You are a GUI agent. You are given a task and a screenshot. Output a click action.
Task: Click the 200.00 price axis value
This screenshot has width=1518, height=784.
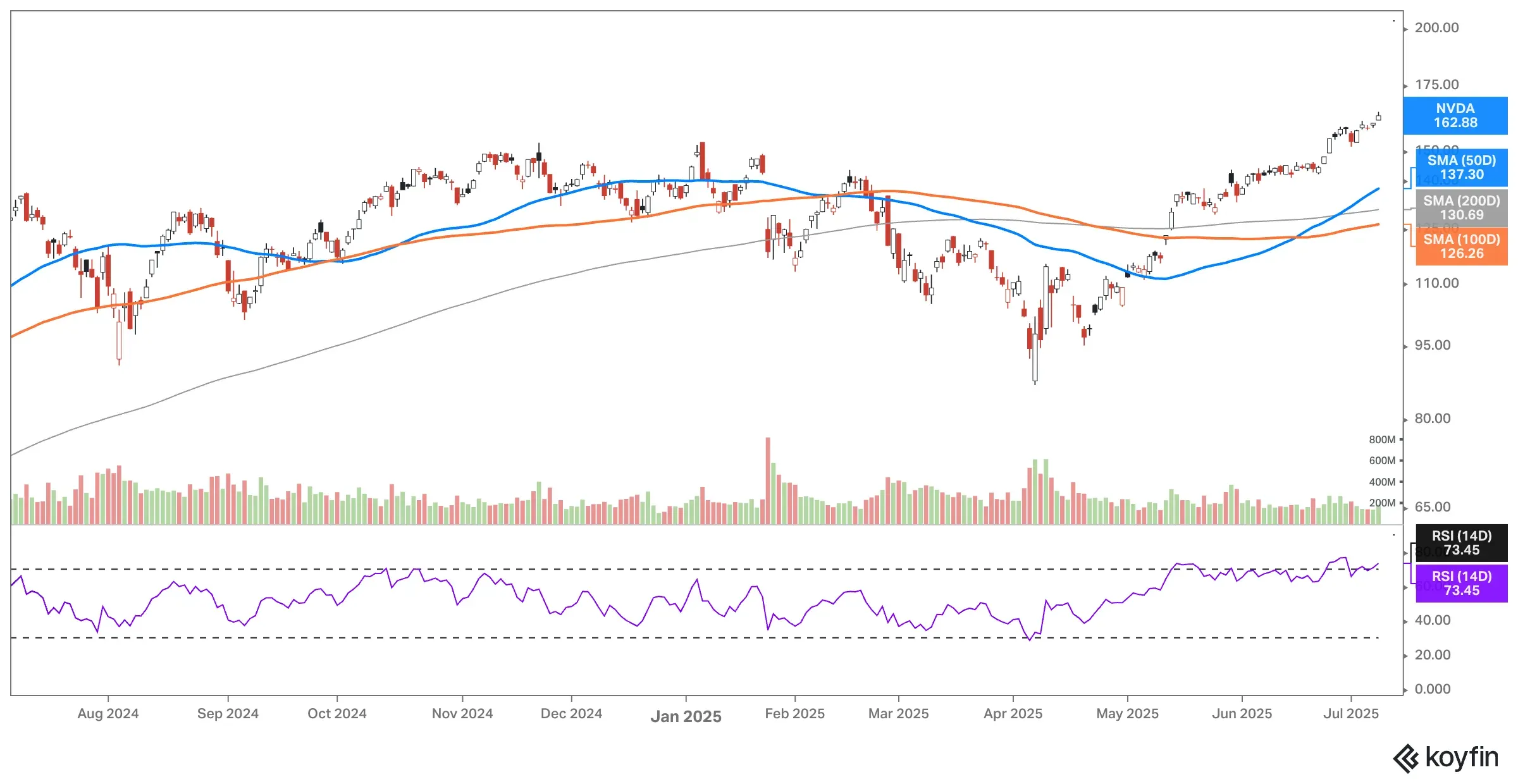click(x=1437, y=28)
